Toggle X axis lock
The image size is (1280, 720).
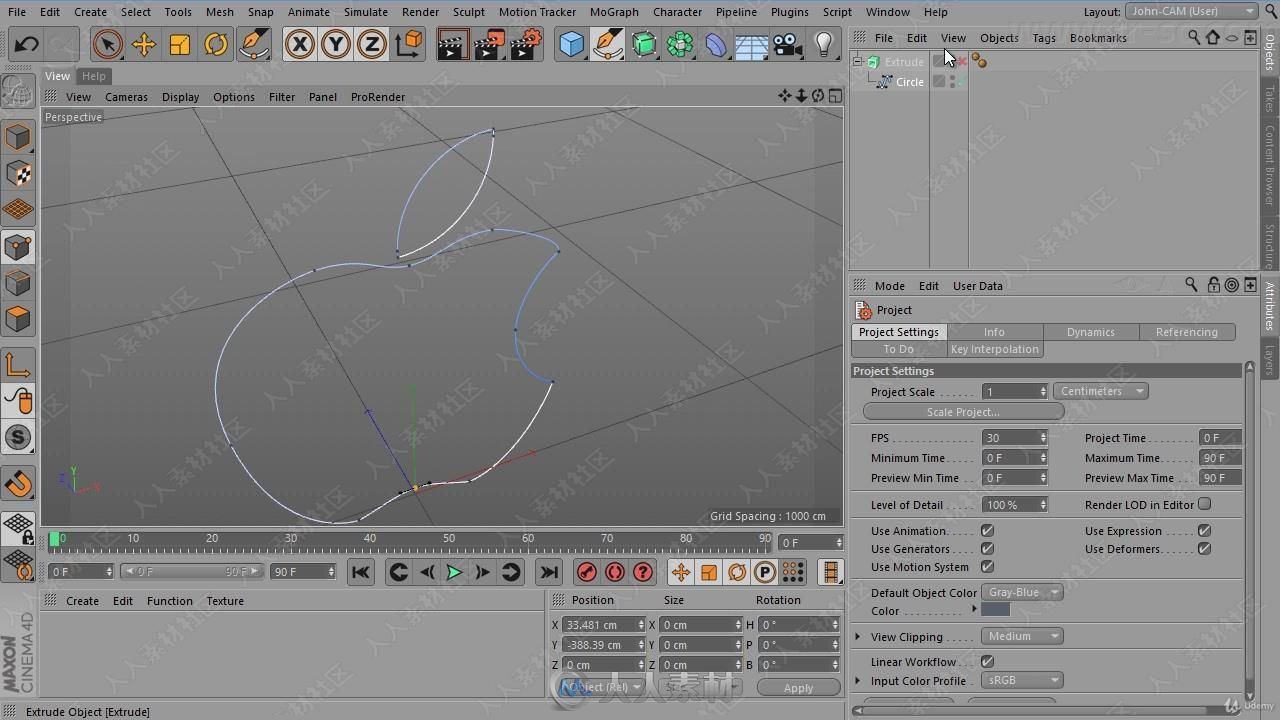[299, 44]
